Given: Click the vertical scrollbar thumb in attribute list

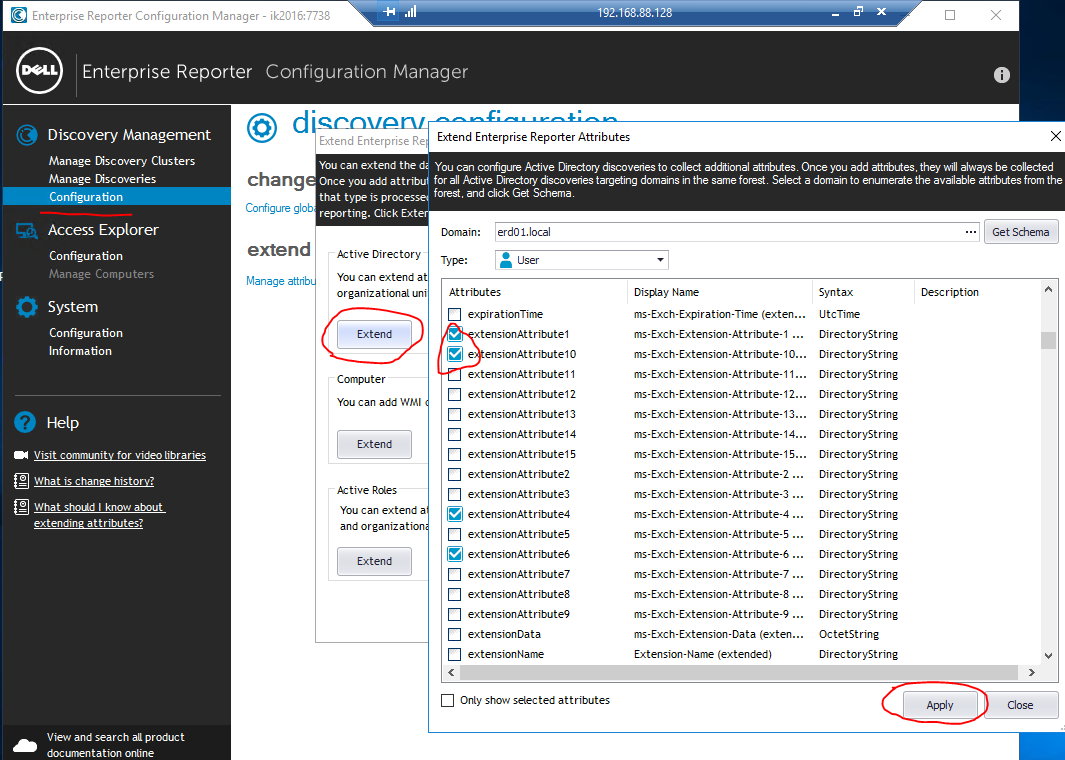Looking at the screenshot, I should [1048, 340].
